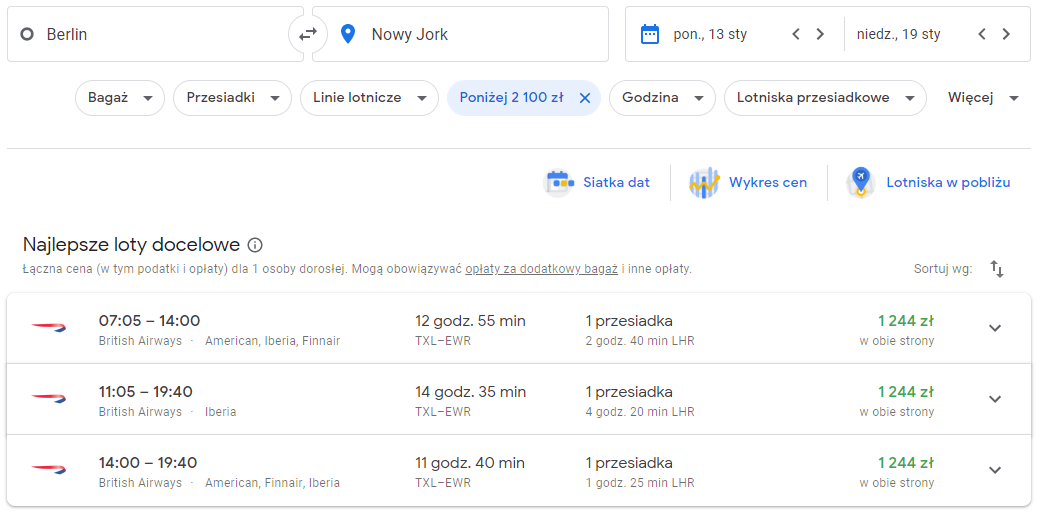Open opłaty za dodatkowy bagaż link

point(542,270)
